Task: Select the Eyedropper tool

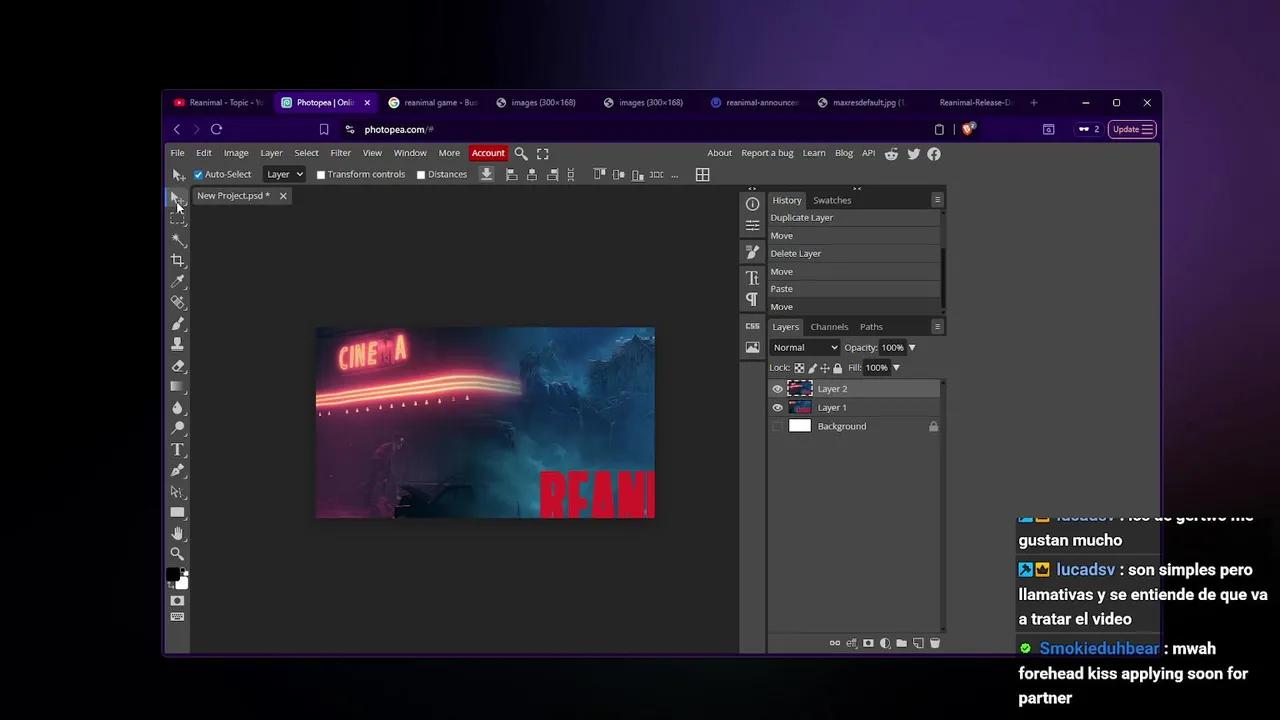Action: 177,281
